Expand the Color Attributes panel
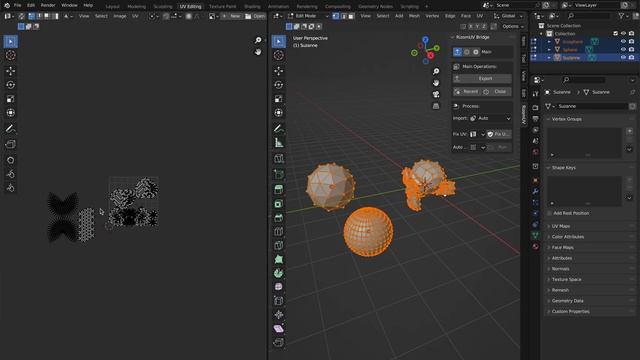640x360 pixels. [x=567, y=237]
